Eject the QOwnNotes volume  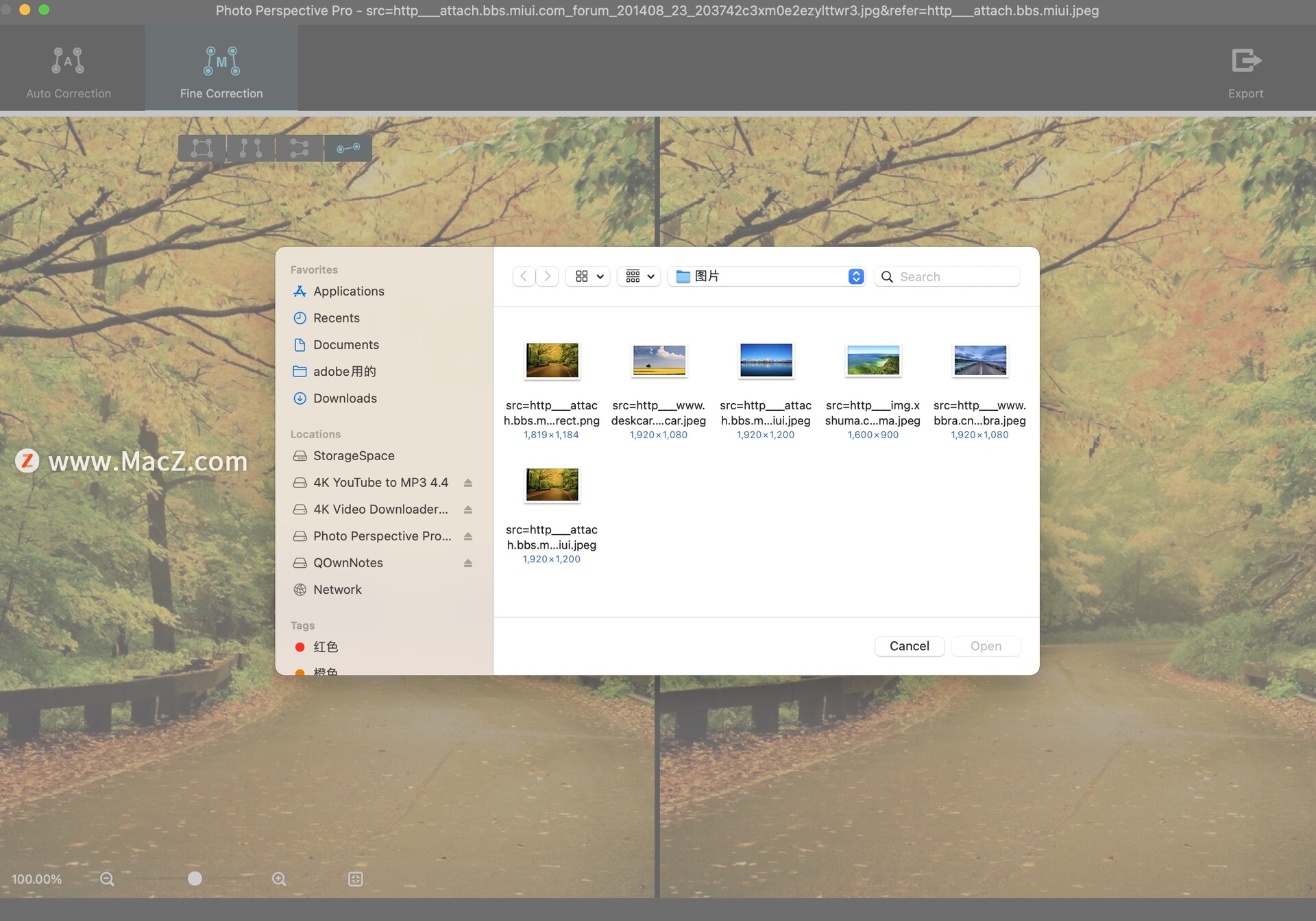(x=468, y=563)
